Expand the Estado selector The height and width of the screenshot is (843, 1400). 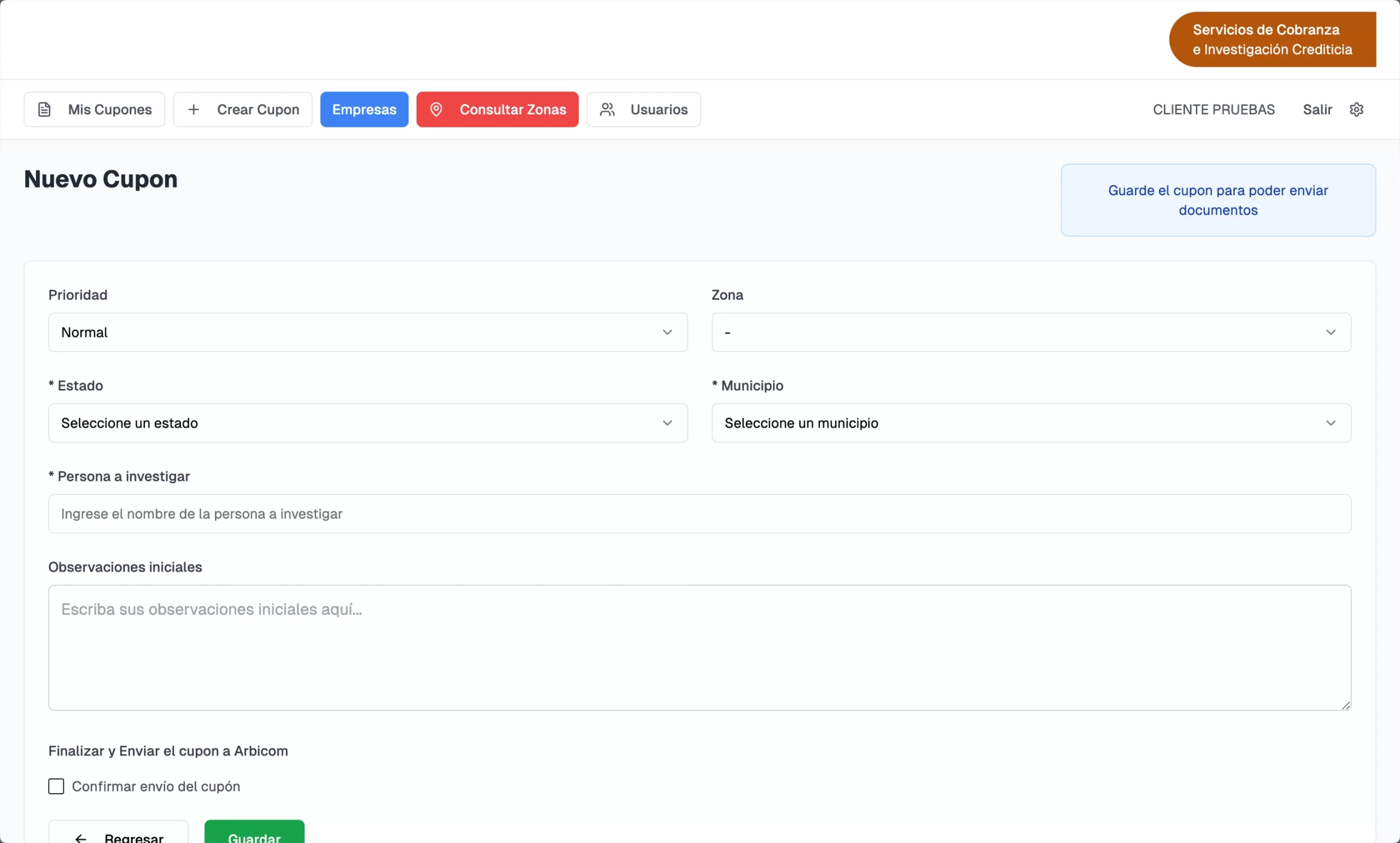click(367, 423)
